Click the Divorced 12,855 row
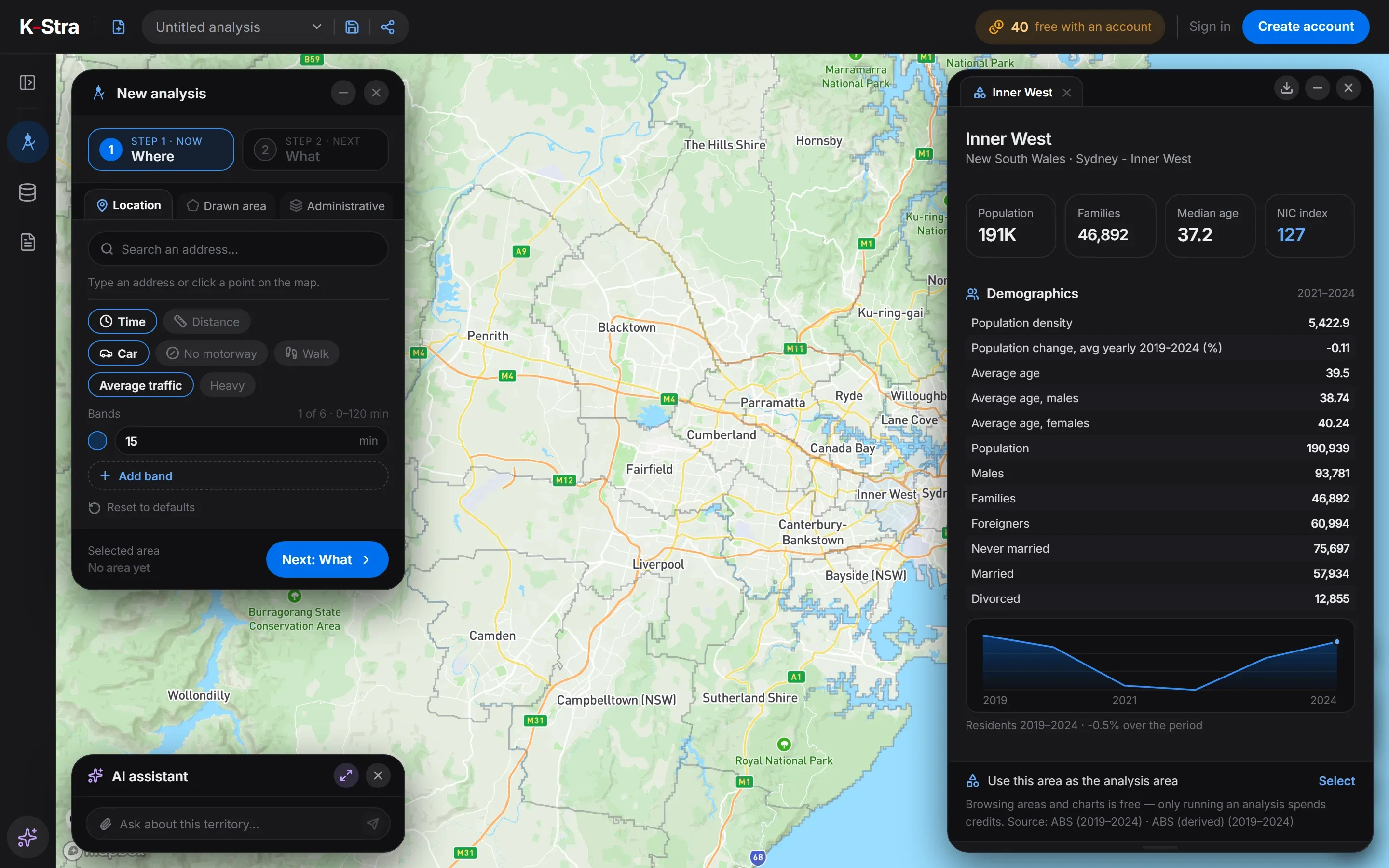The height and width of the screenshot is (868, 1389). coord(1160,599)
